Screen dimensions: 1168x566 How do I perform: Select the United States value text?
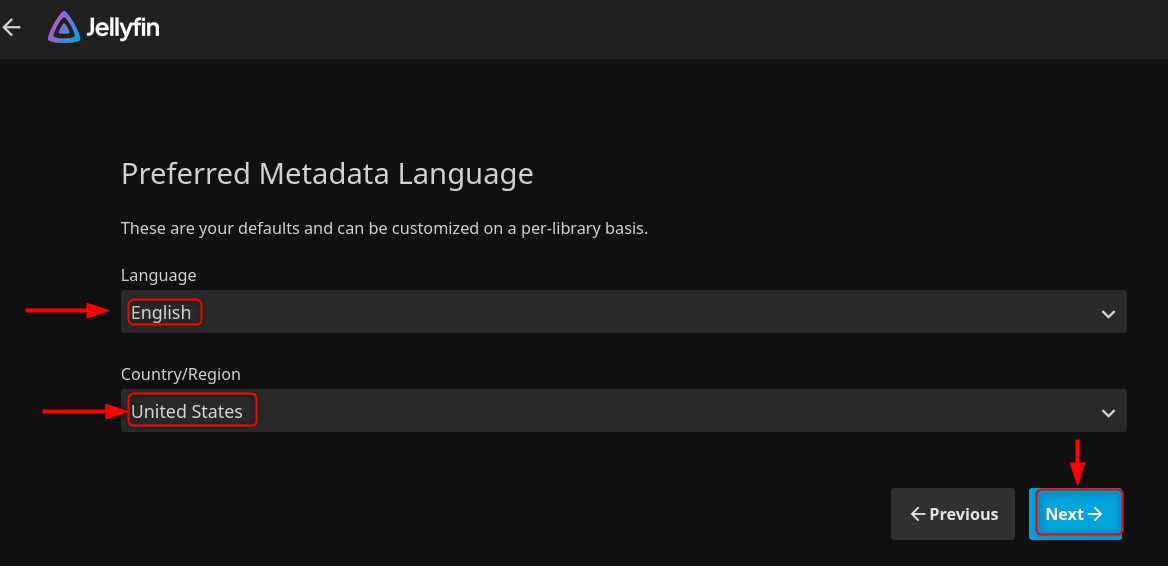click(x=187, y=411)
